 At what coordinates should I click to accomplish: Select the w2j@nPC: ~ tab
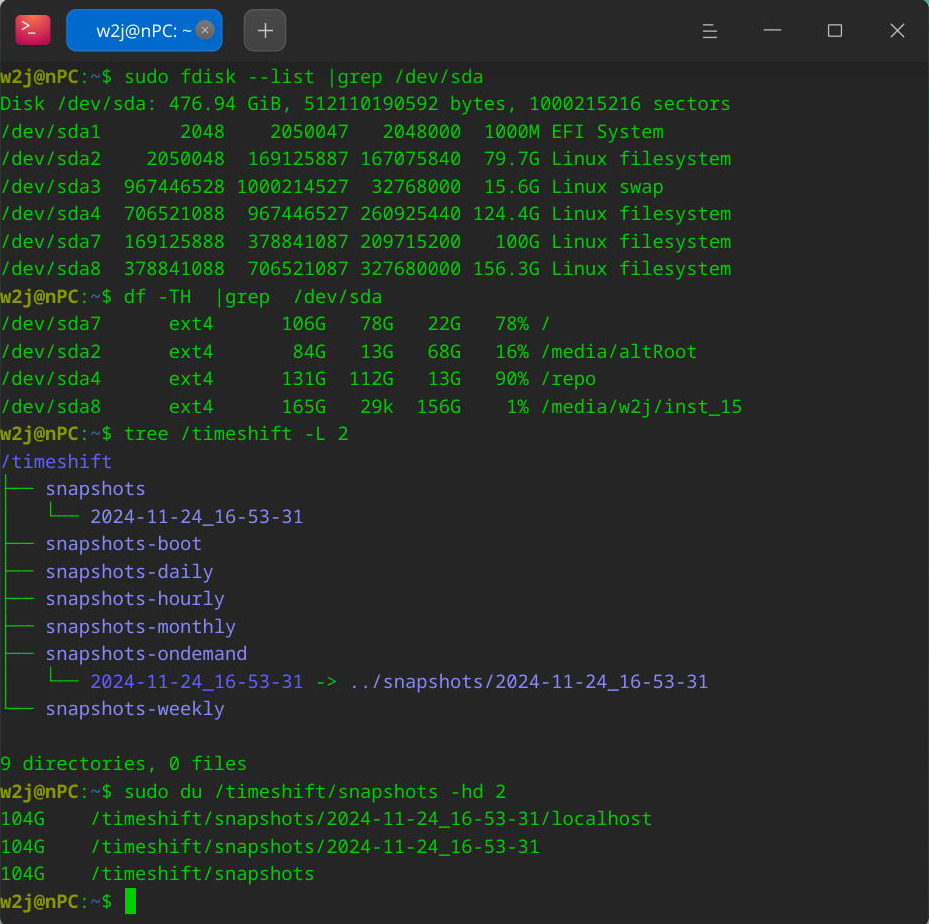pos(144,30)
